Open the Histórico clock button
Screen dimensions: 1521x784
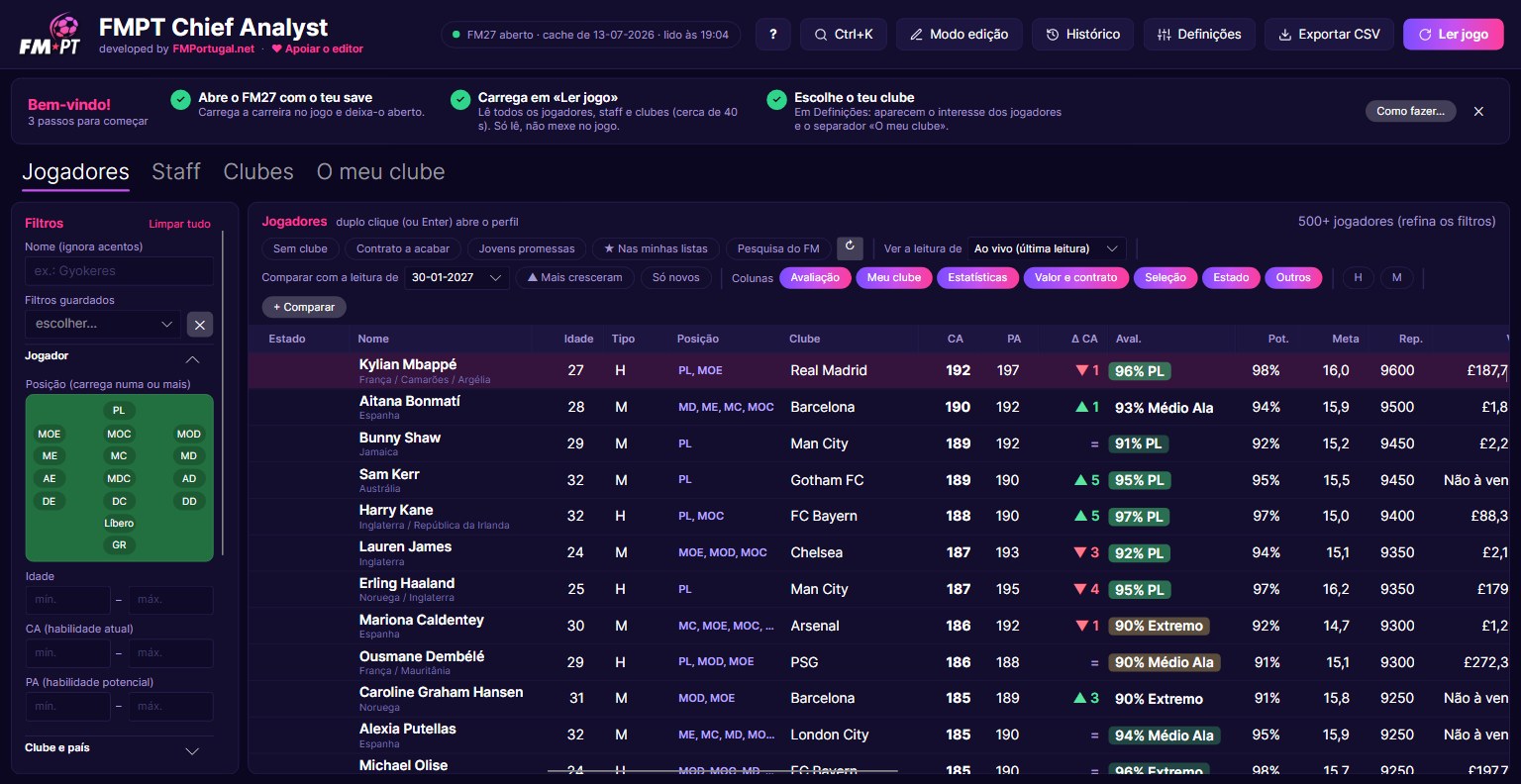pyautogui.click(x=1082, y=35)
